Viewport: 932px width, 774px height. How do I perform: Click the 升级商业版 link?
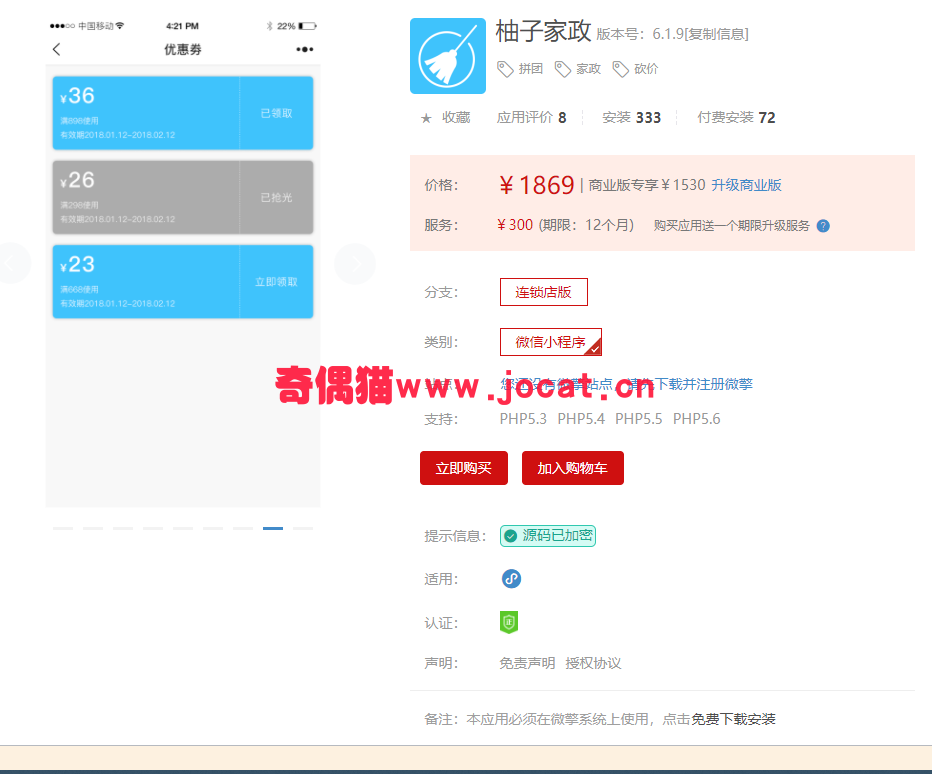(747, 185)
